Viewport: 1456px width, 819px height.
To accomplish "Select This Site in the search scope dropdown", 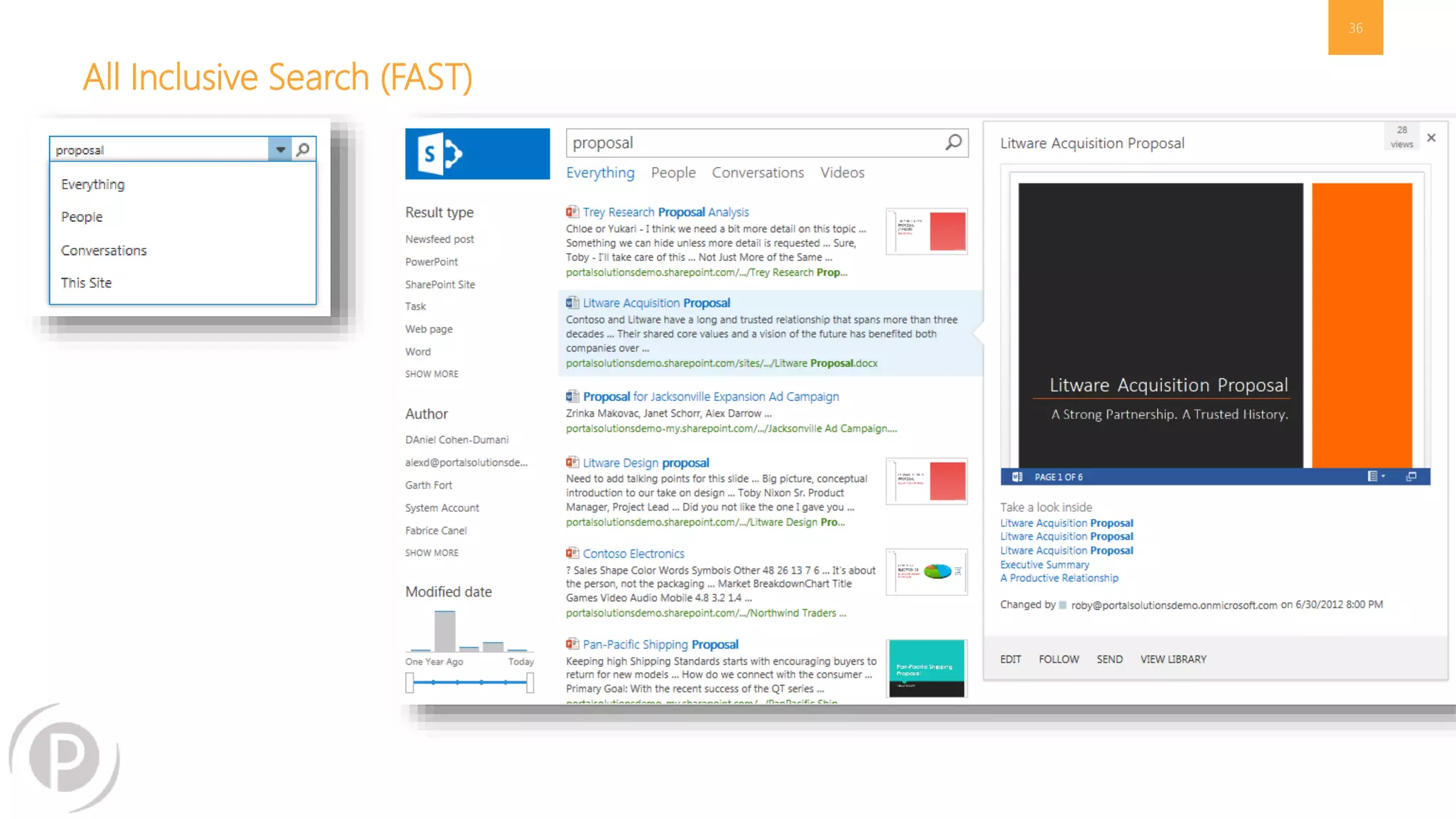I will 86,282.
